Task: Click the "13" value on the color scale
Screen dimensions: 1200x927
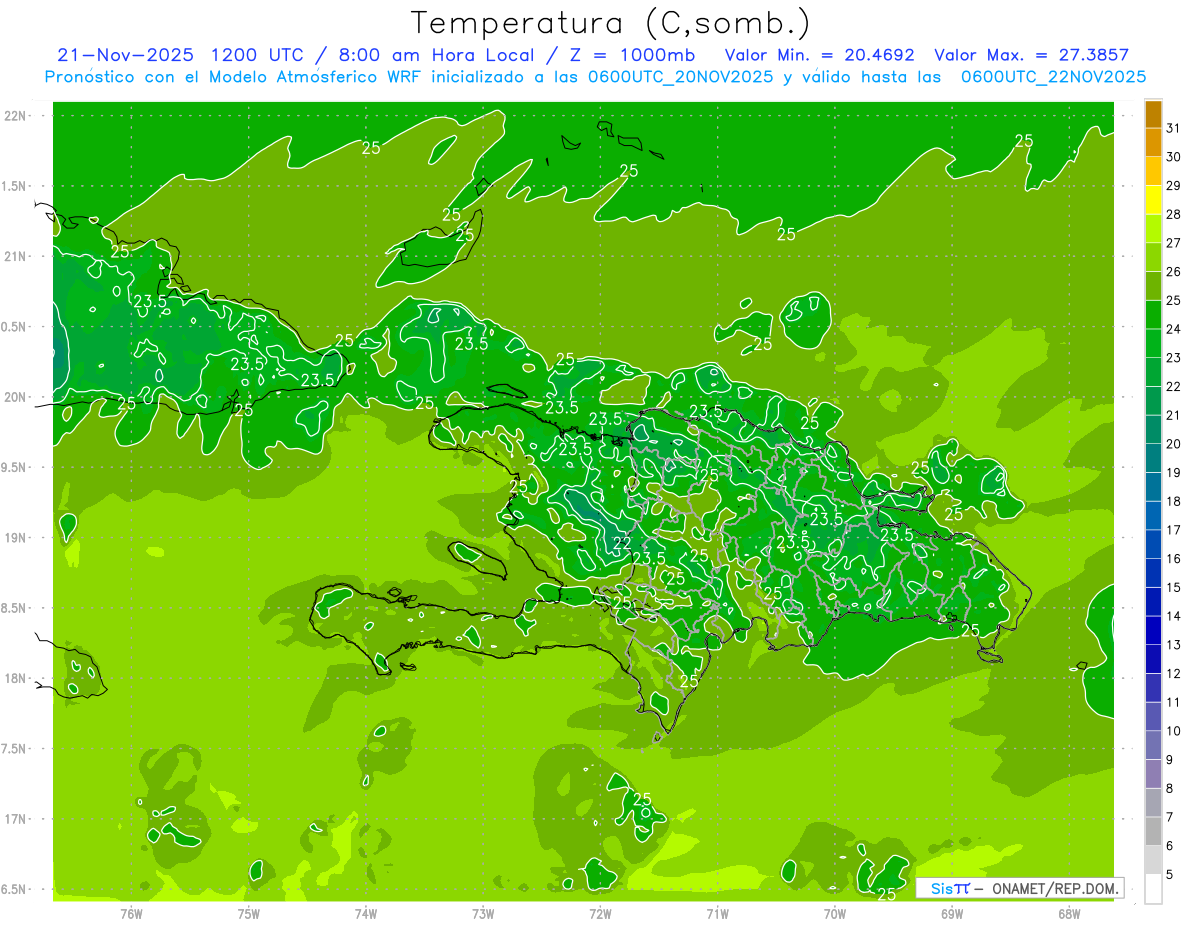Action: point(1173,645)
